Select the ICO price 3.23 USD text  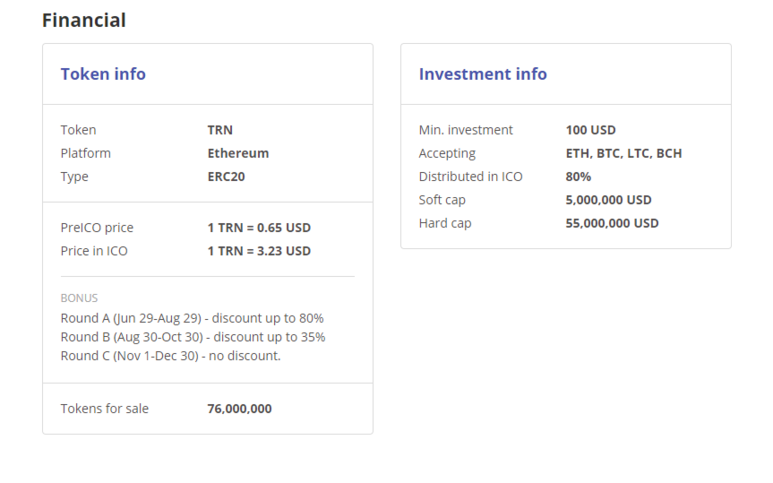point(259,251)
